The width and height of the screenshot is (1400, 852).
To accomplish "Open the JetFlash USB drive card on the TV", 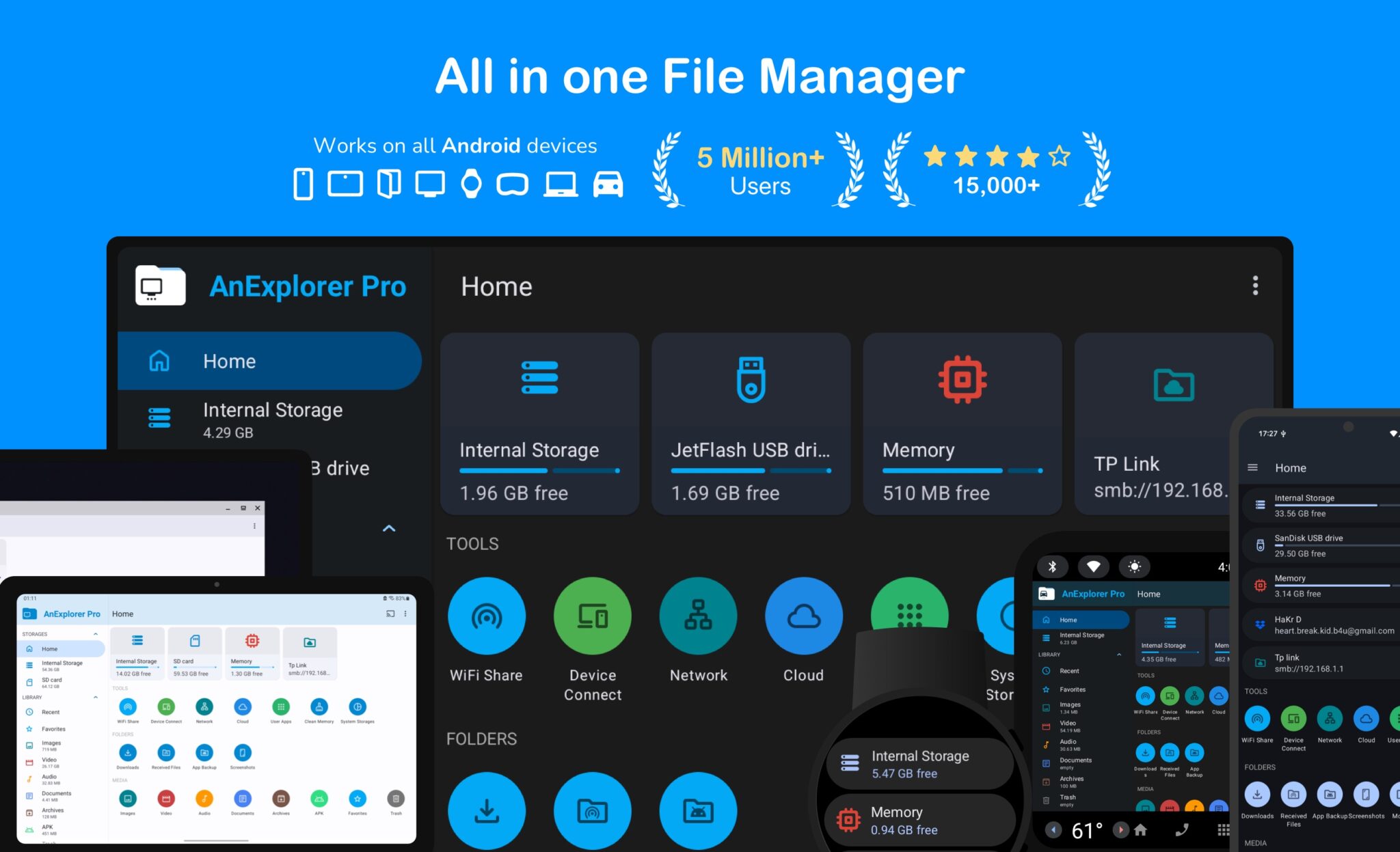I will (751, 424).
